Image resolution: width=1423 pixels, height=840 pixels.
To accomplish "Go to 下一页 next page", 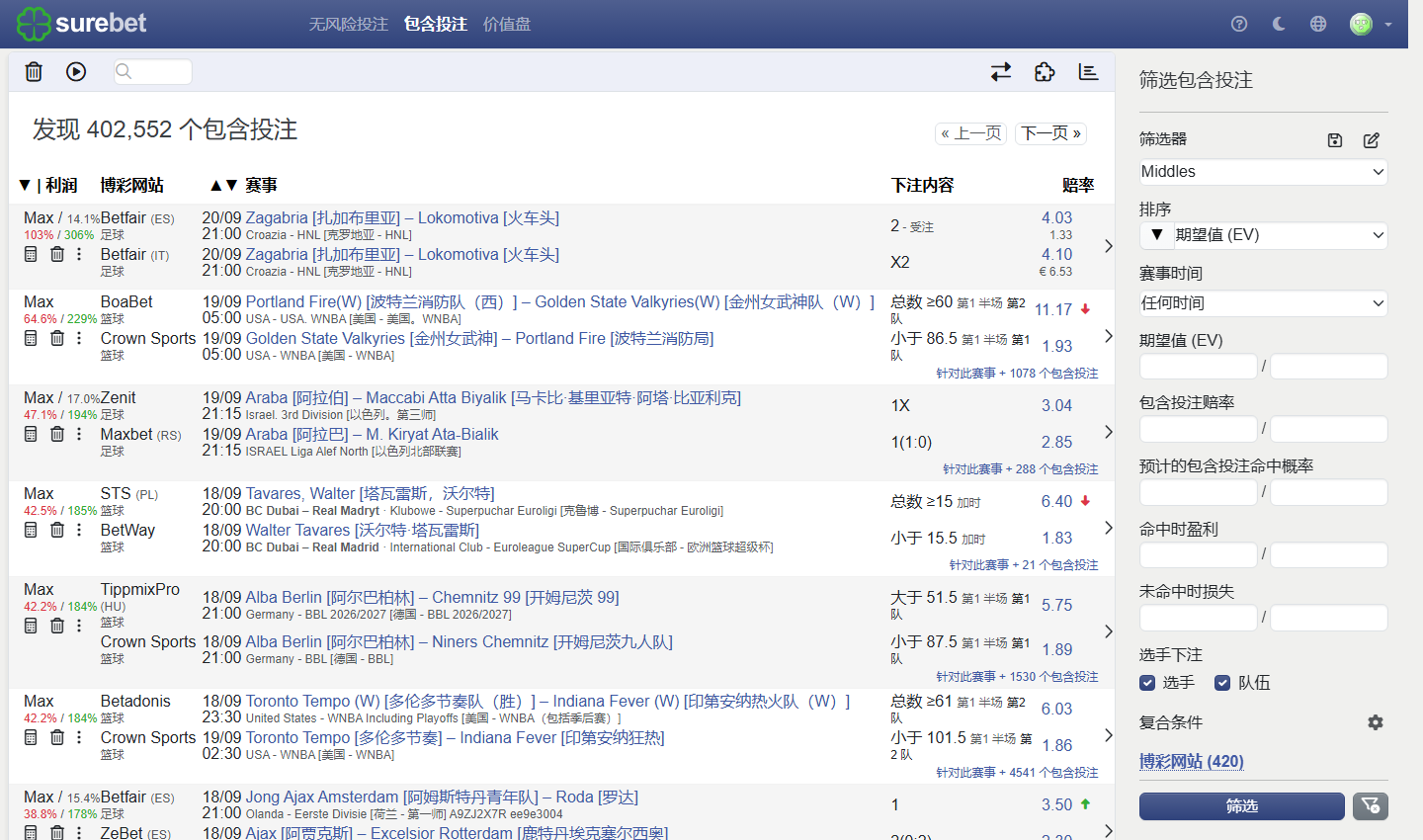I will pyautogui.click(x=1051, y=133).
